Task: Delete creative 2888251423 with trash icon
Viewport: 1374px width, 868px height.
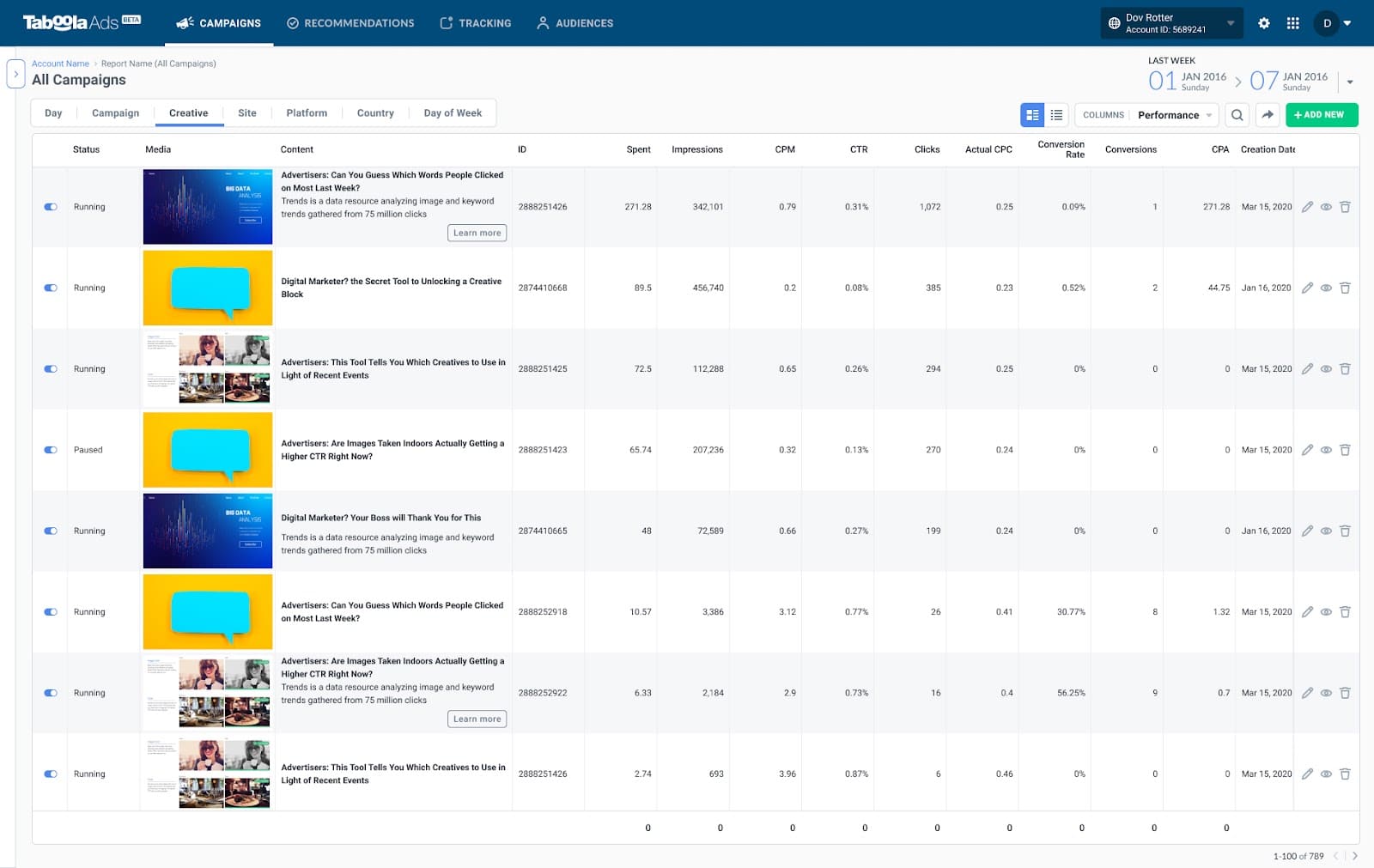Action: click(x=1345, y=450)
